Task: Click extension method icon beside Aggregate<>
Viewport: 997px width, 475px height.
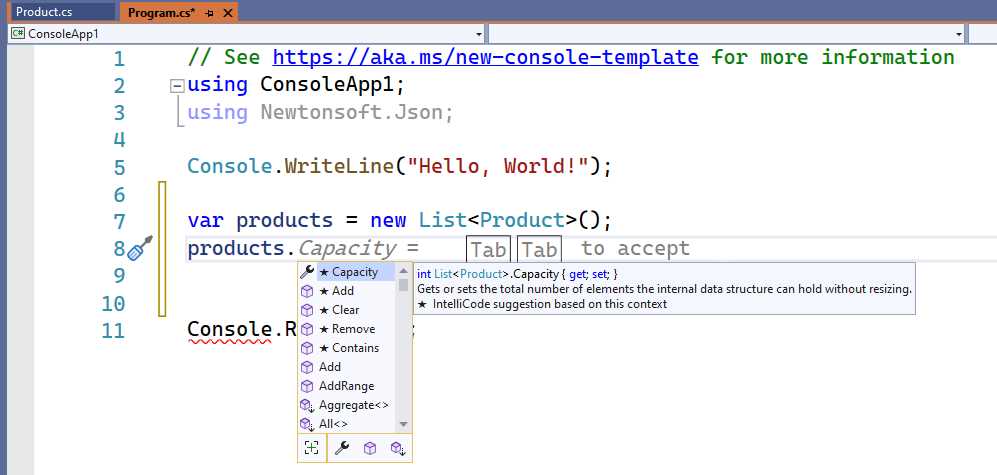Action: [x=308, y=406]
